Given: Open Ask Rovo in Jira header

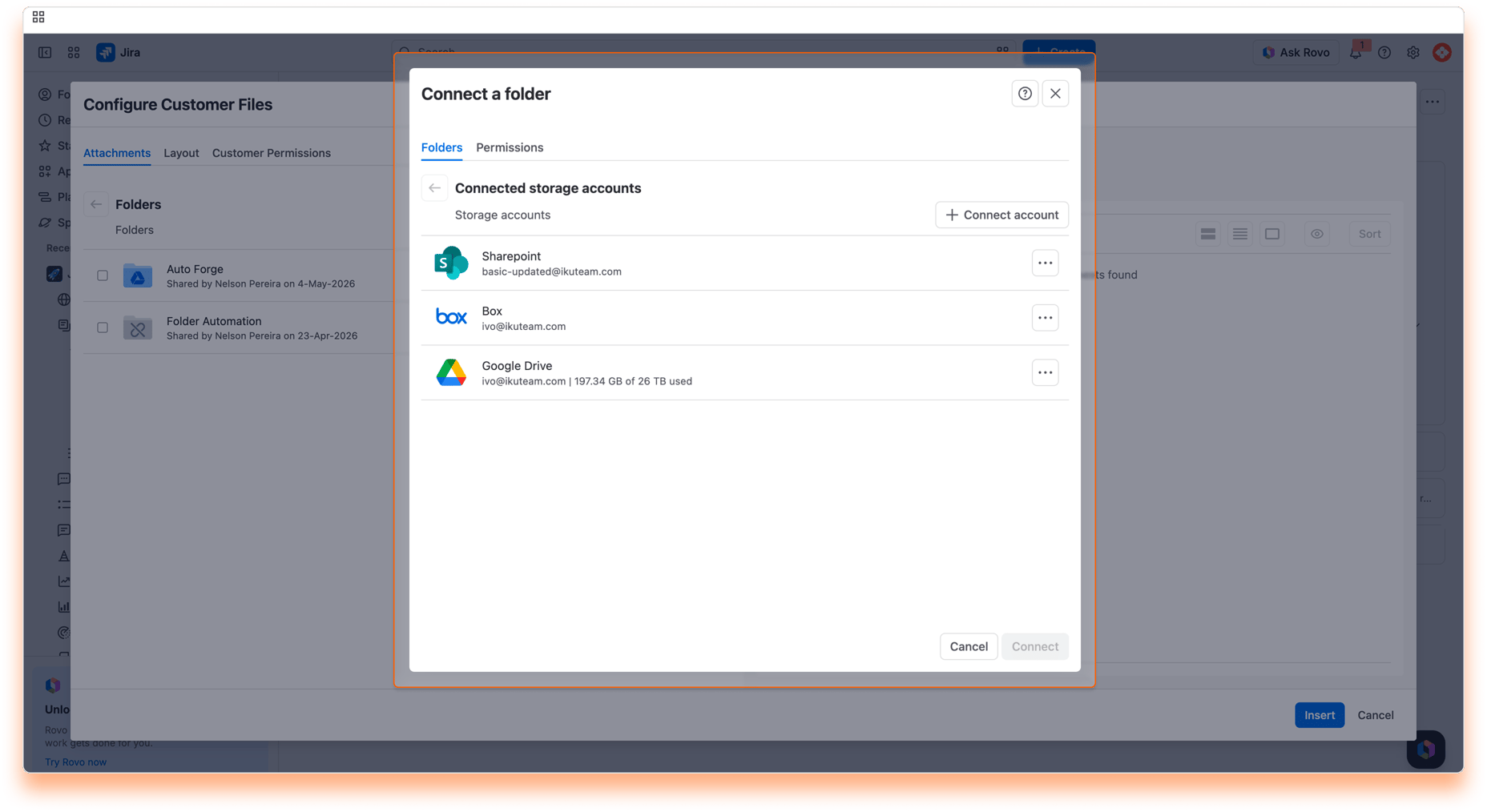Looking at the screenshot, I should click(1296, 53).
